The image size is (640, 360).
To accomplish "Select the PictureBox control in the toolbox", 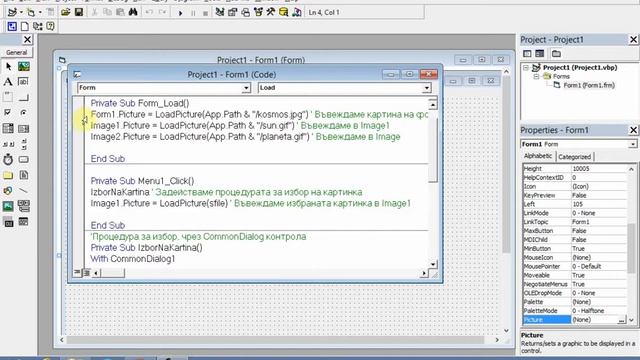I will click(x=24, y=66).
